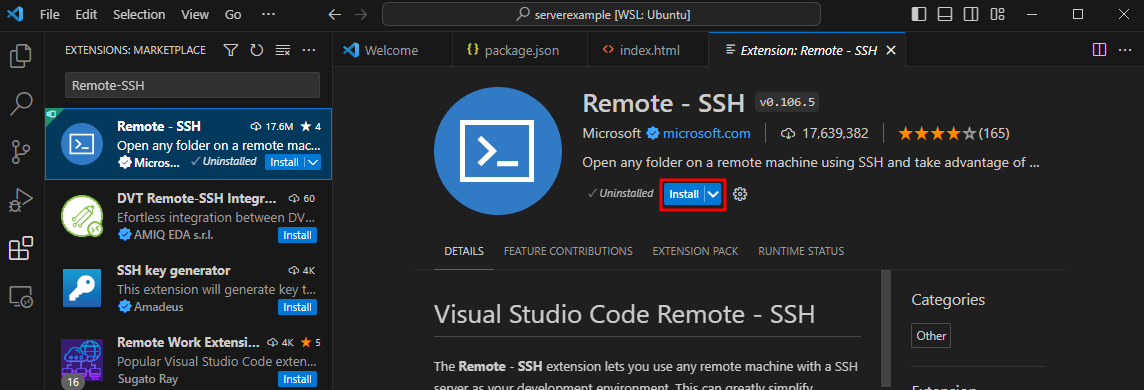The height and width of the screenshot is (390, 1144).
Task: Focus the extensions search field
Action: tap(193, 85)
